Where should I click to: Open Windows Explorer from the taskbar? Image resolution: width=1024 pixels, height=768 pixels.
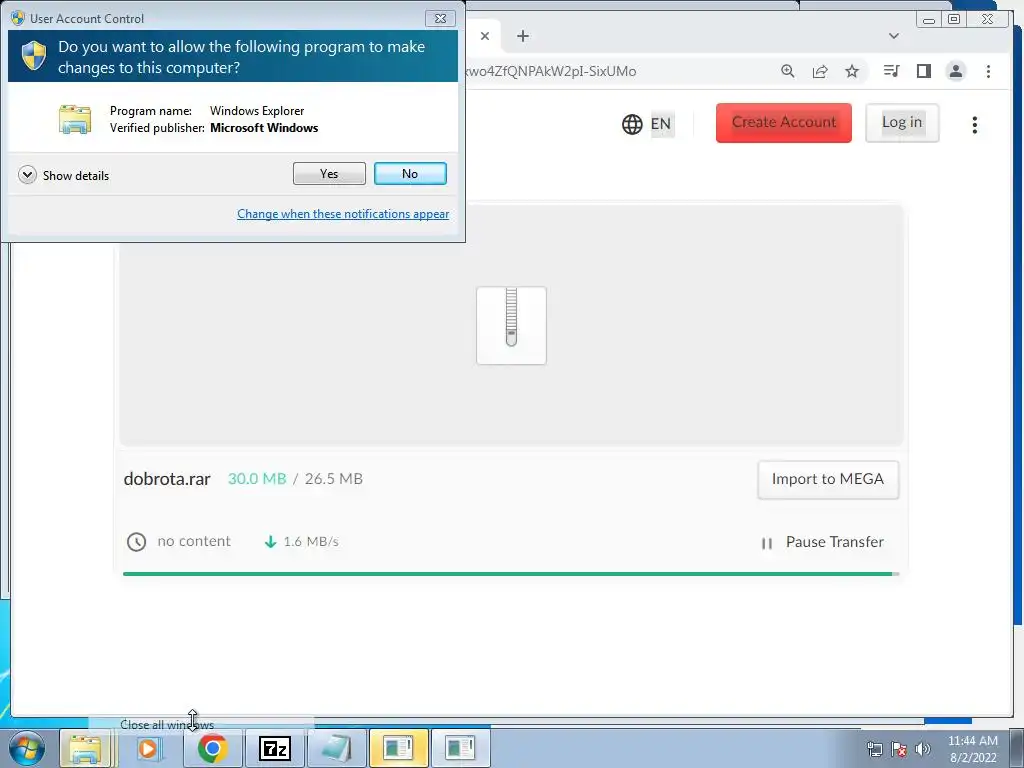(86, 748)
